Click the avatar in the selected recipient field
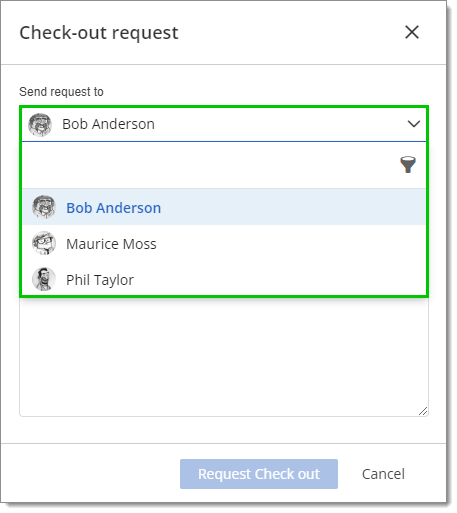The image size is (457, 513). (x=40, y=125)
